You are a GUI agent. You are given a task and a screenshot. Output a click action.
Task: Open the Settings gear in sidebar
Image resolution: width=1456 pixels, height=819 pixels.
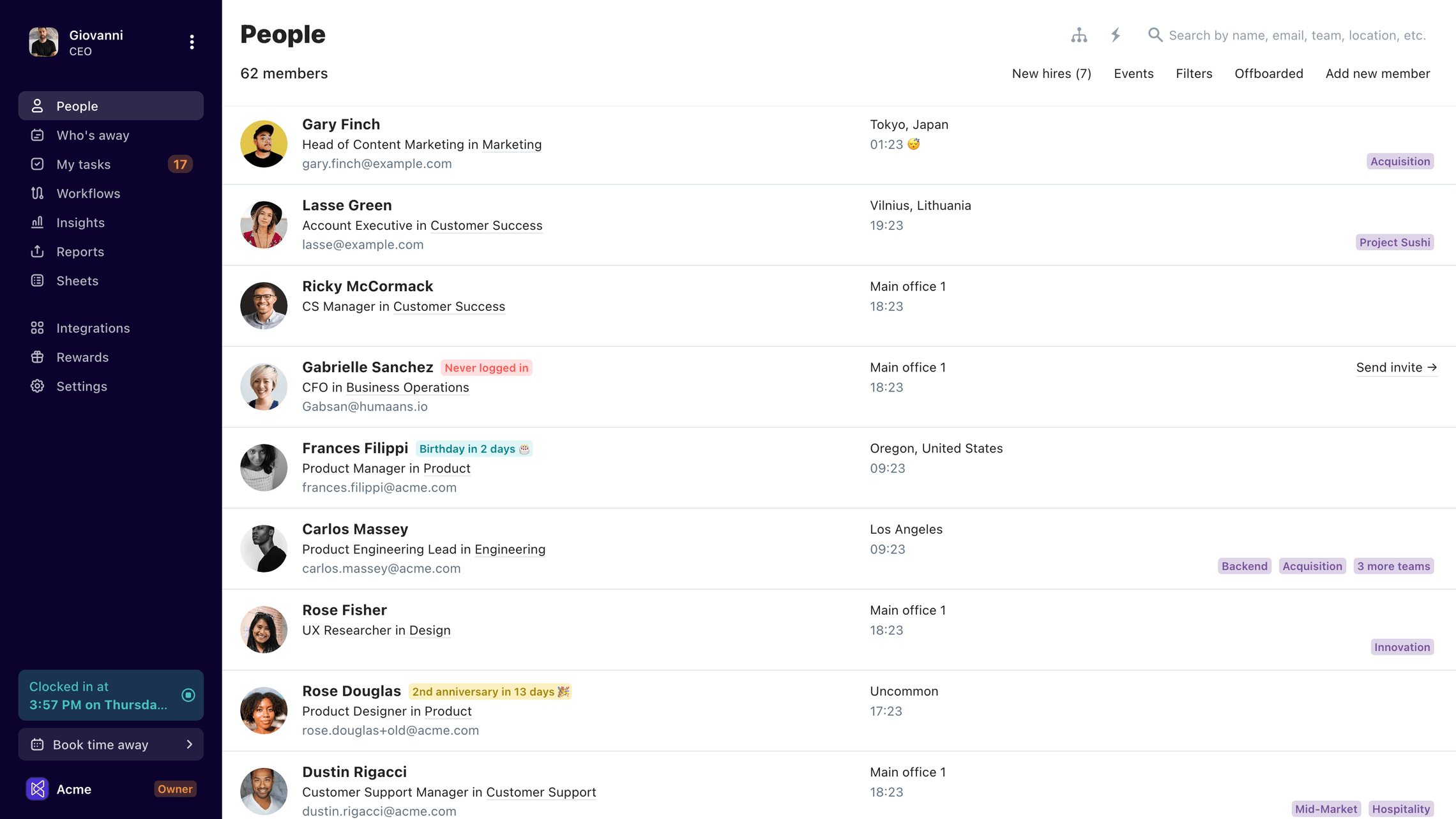[x=37, y=386]
